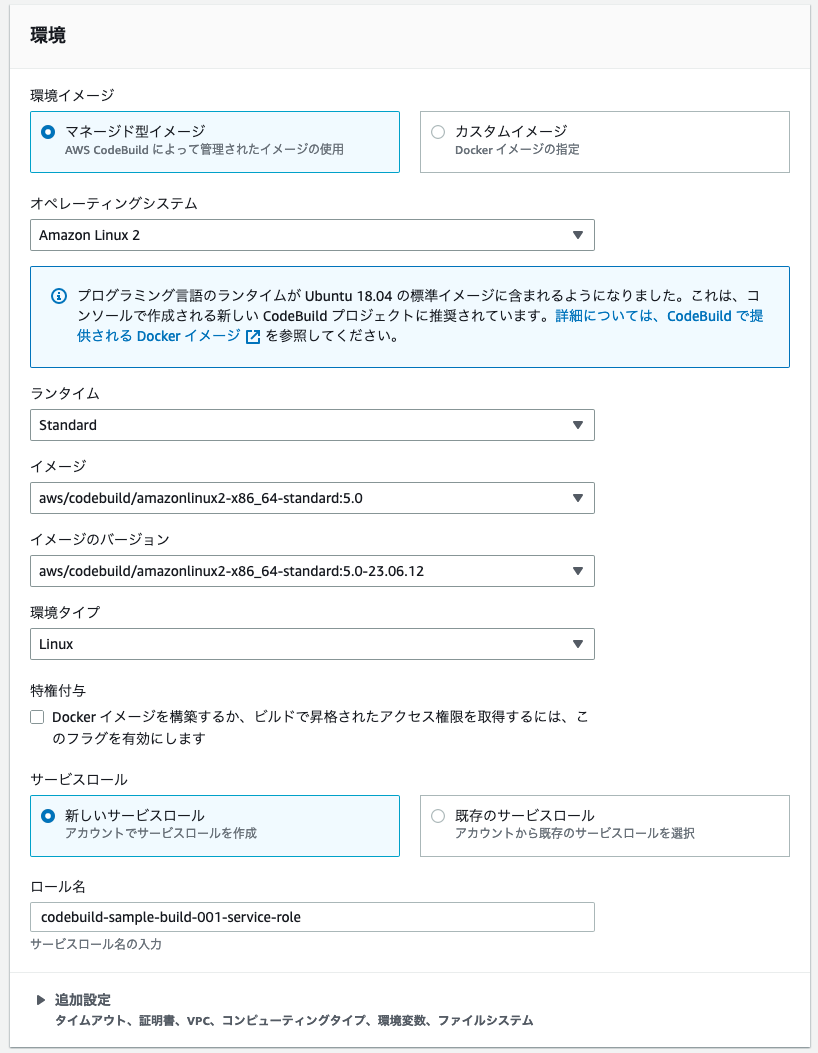Open the イメージ dropdown
The height and width of the screenshot is (1053, 818).
click(x=578, y=498)
